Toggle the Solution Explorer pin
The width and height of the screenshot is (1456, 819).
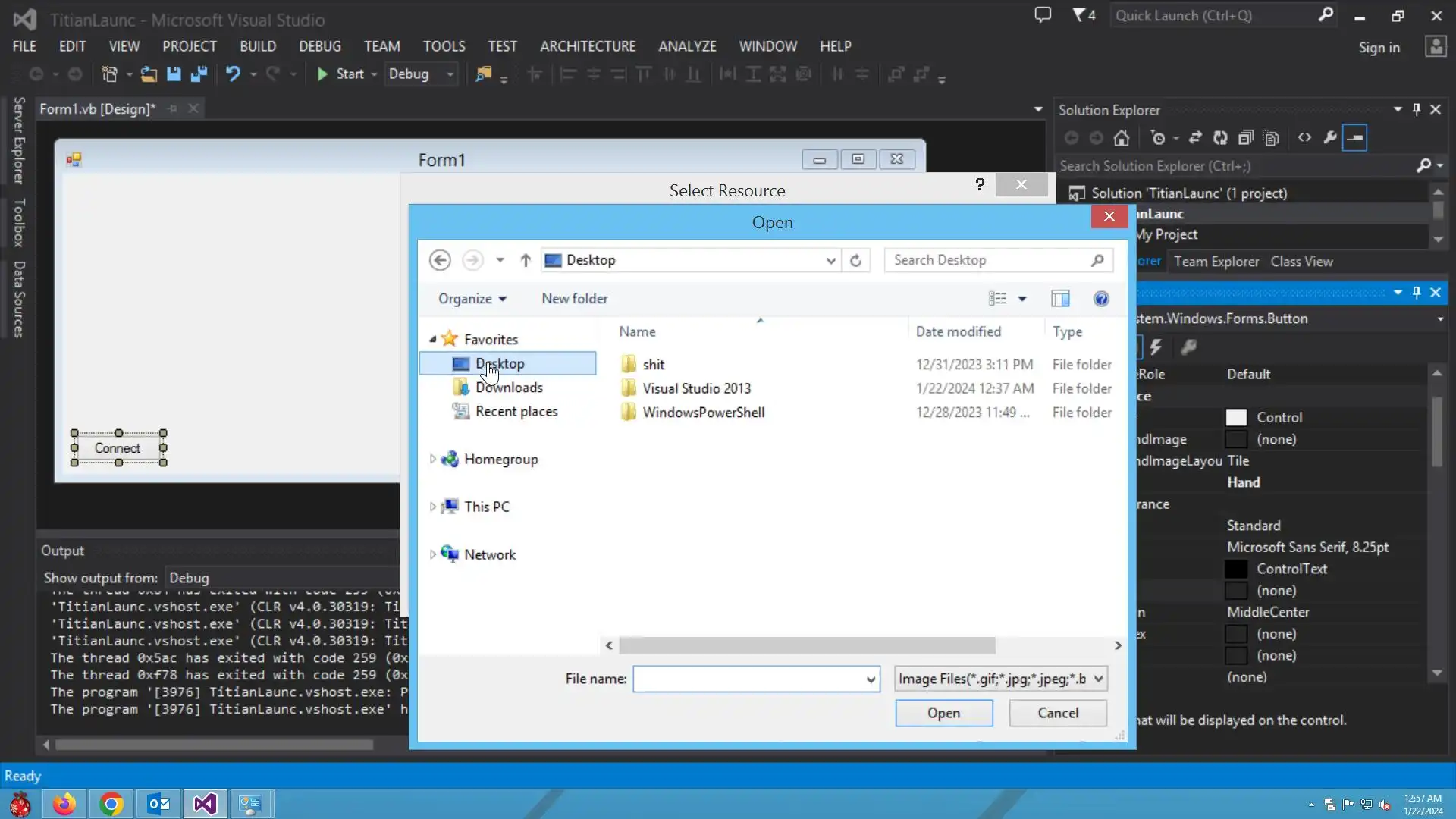point(1417,110)
